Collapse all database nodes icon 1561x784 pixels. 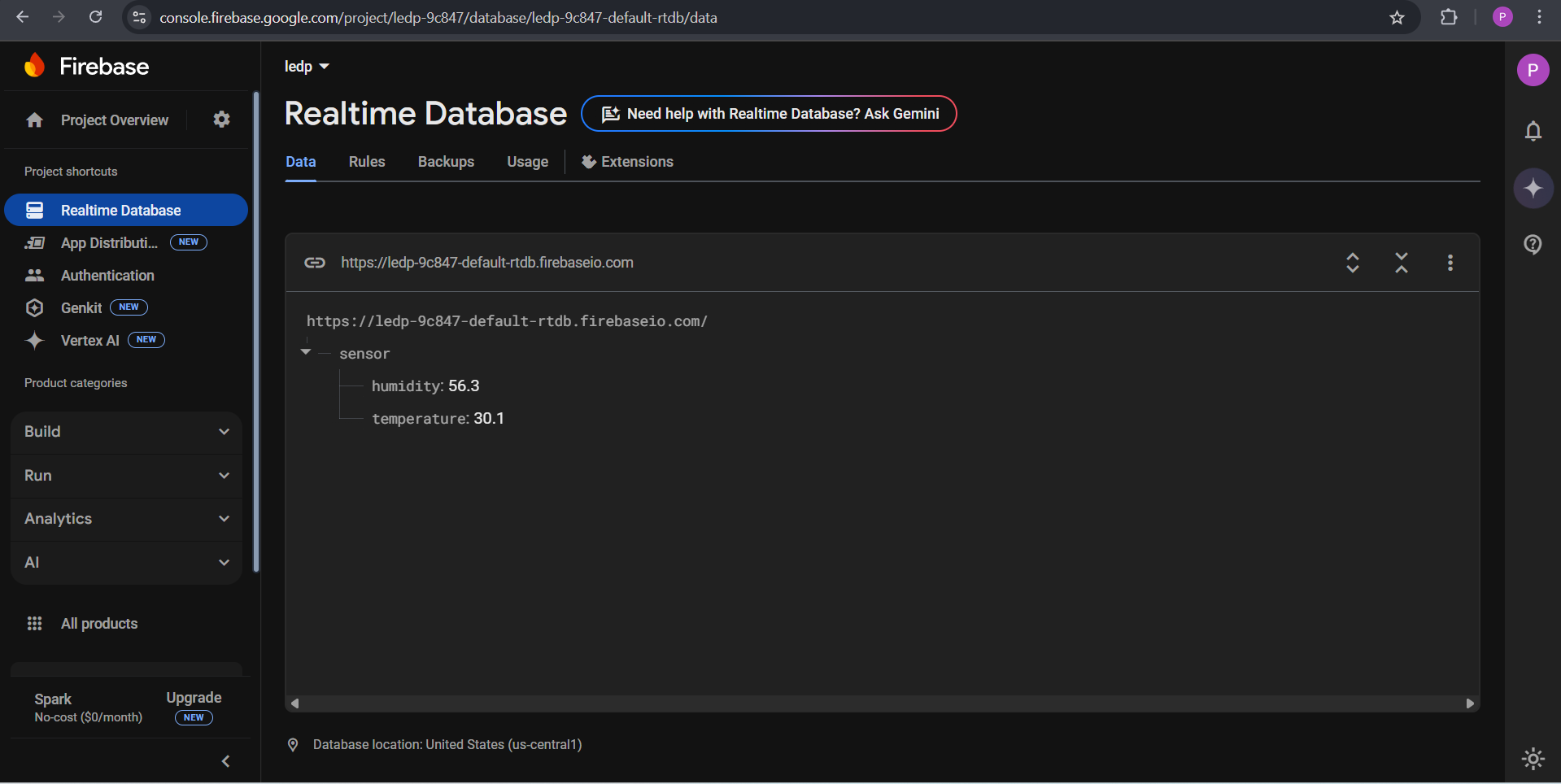pos(1402,263)
